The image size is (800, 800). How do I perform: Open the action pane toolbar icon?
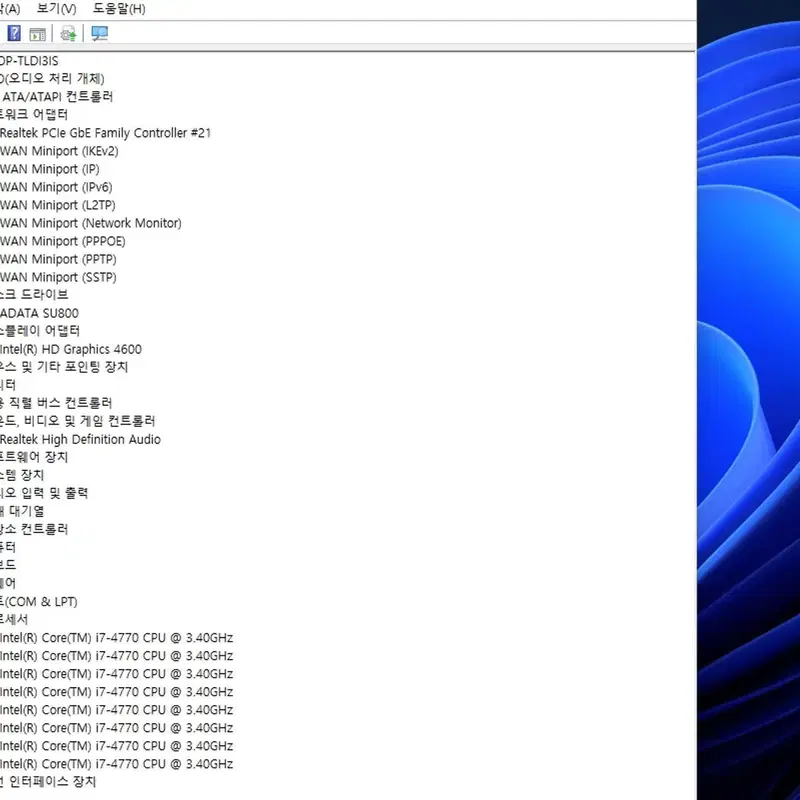(x=38, y=34)
